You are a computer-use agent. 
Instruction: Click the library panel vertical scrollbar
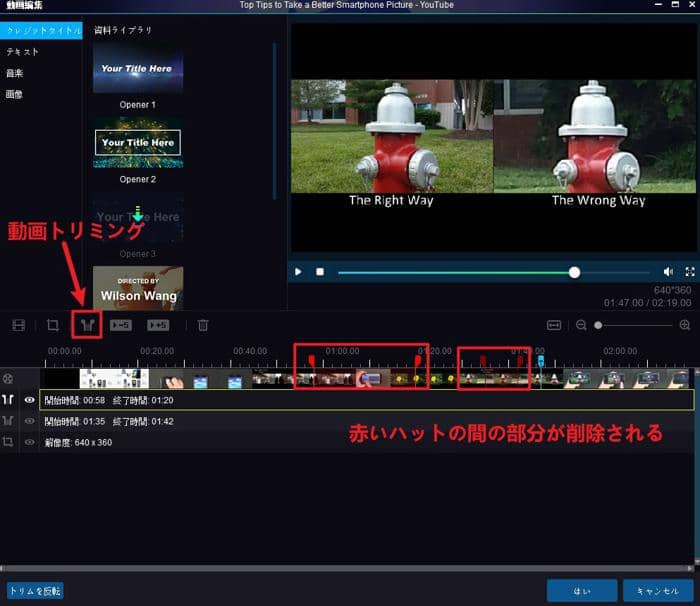275,121
